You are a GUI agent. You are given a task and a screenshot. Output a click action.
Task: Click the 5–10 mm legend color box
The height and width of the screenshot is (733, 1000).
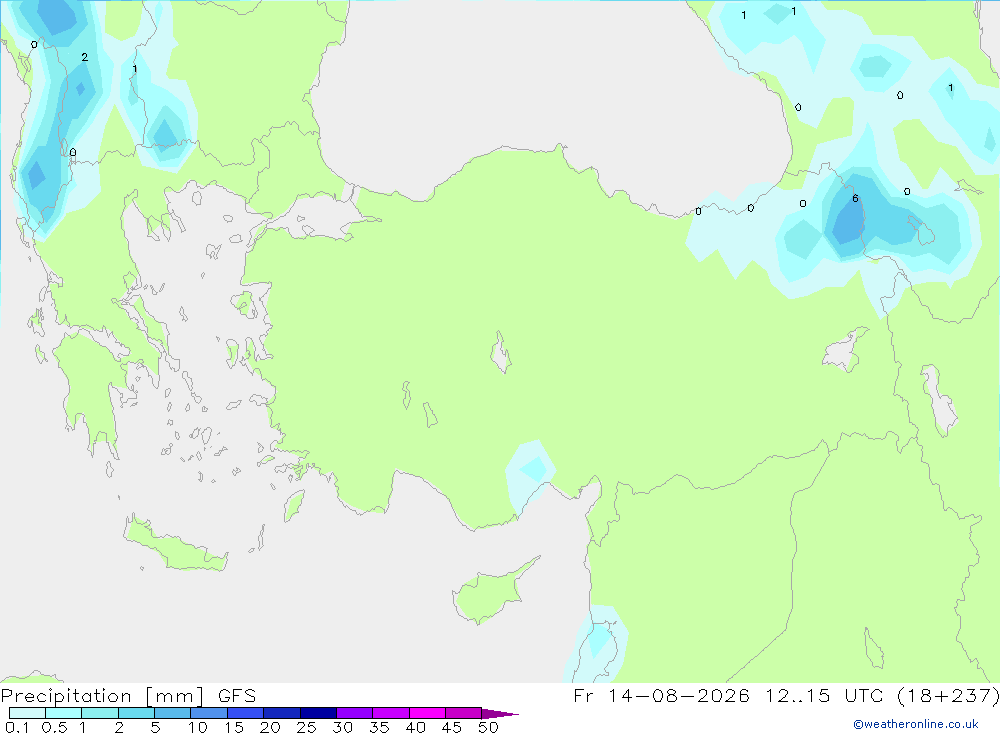[x=173, y=713]
